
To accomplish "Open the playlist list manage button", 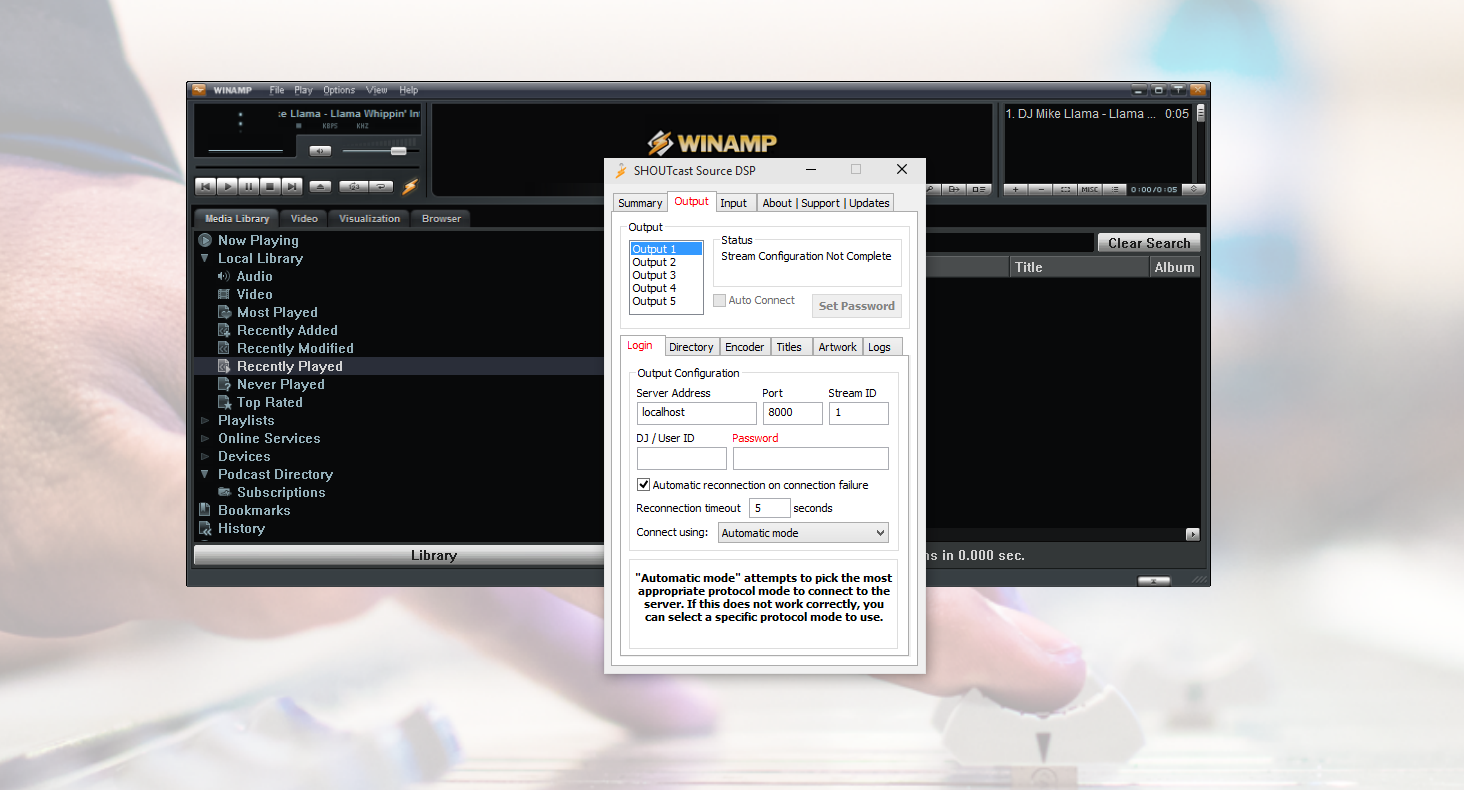I will coord(1114,189).
